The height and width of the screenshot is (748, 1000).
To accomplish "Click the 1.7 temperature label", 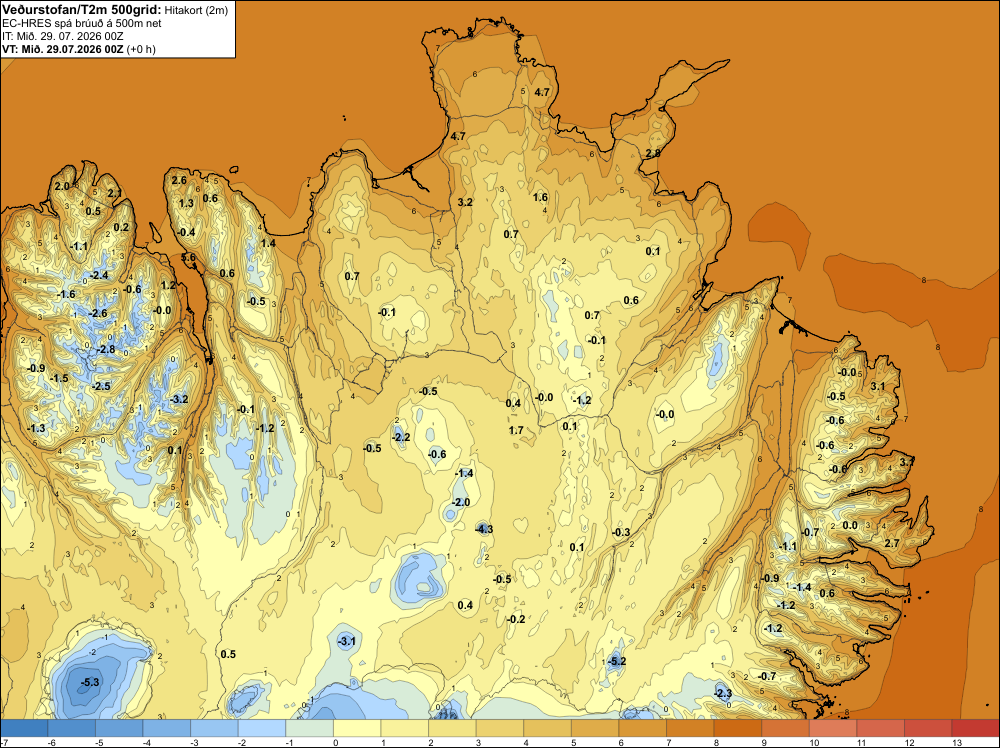I will pos(516,430).
